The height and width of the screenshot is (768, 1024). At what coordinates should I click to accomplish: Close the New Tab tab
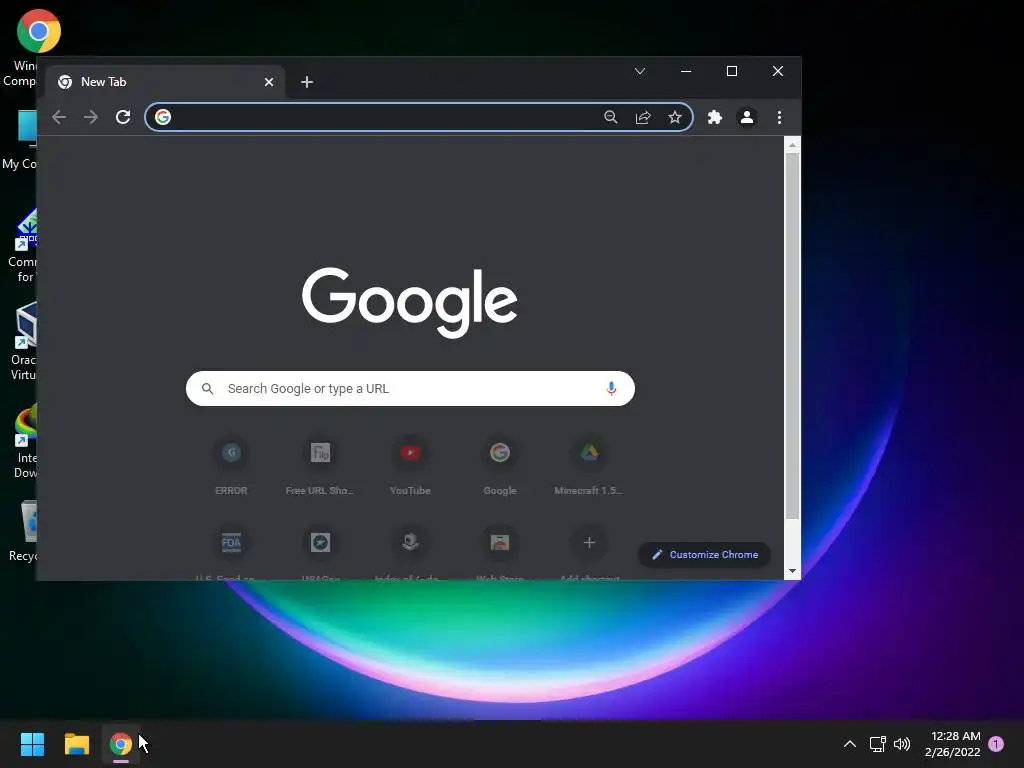(268, 82)
